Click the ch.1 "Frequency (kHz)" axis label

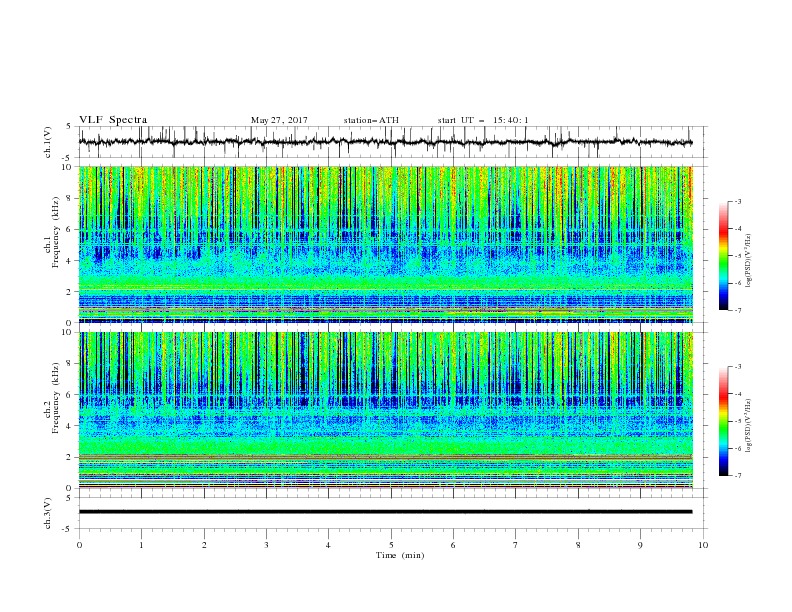pyautogui.click(x=55, y=233)
